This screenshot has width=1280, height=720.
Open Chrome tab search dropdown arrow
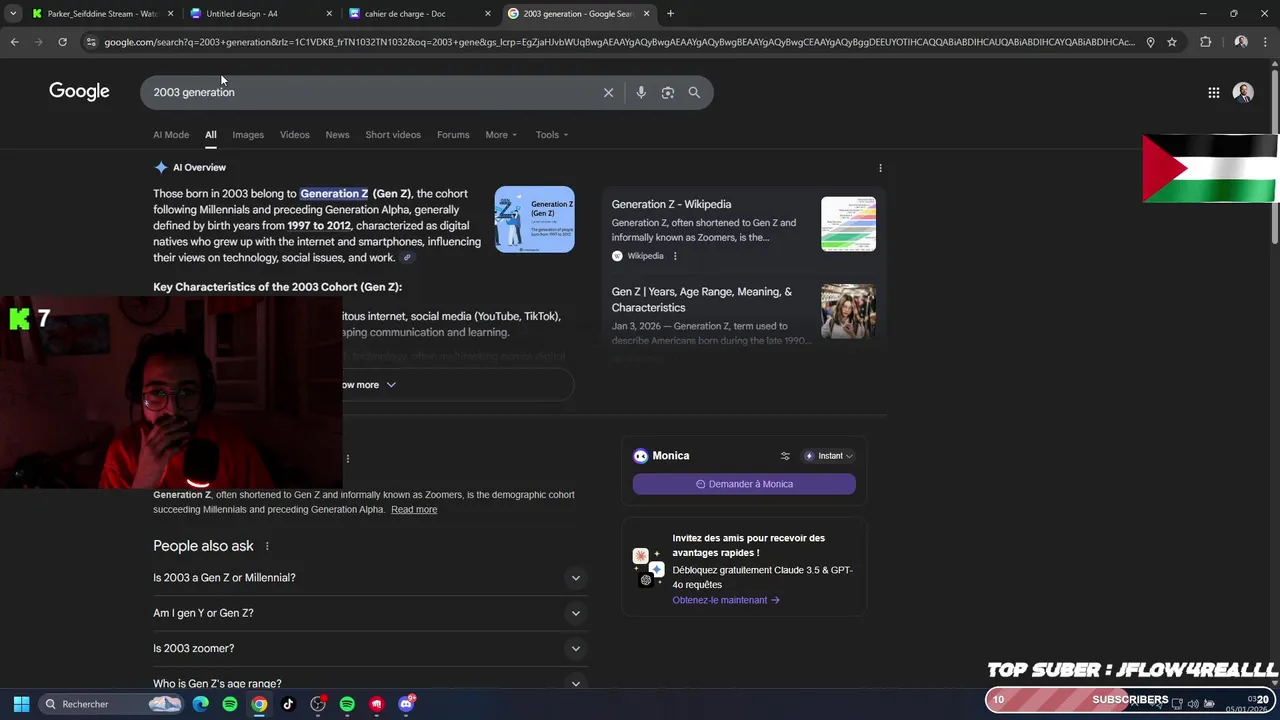pyautogui.click(x=13, y=14)
